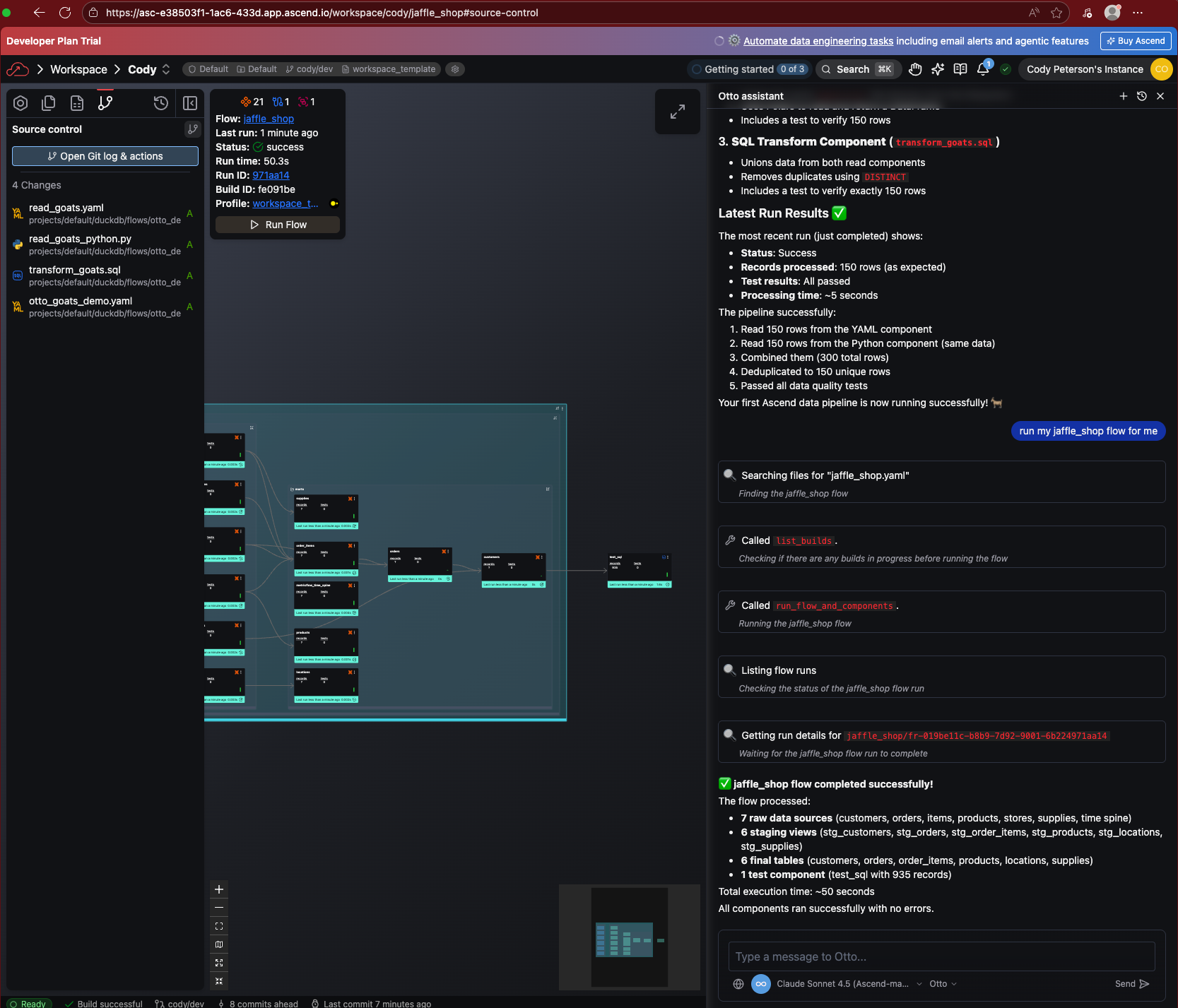The width and height of the screenshot is (1178, 1008).
Task: Click the Run Flow button
Action: tap(277, 225)
